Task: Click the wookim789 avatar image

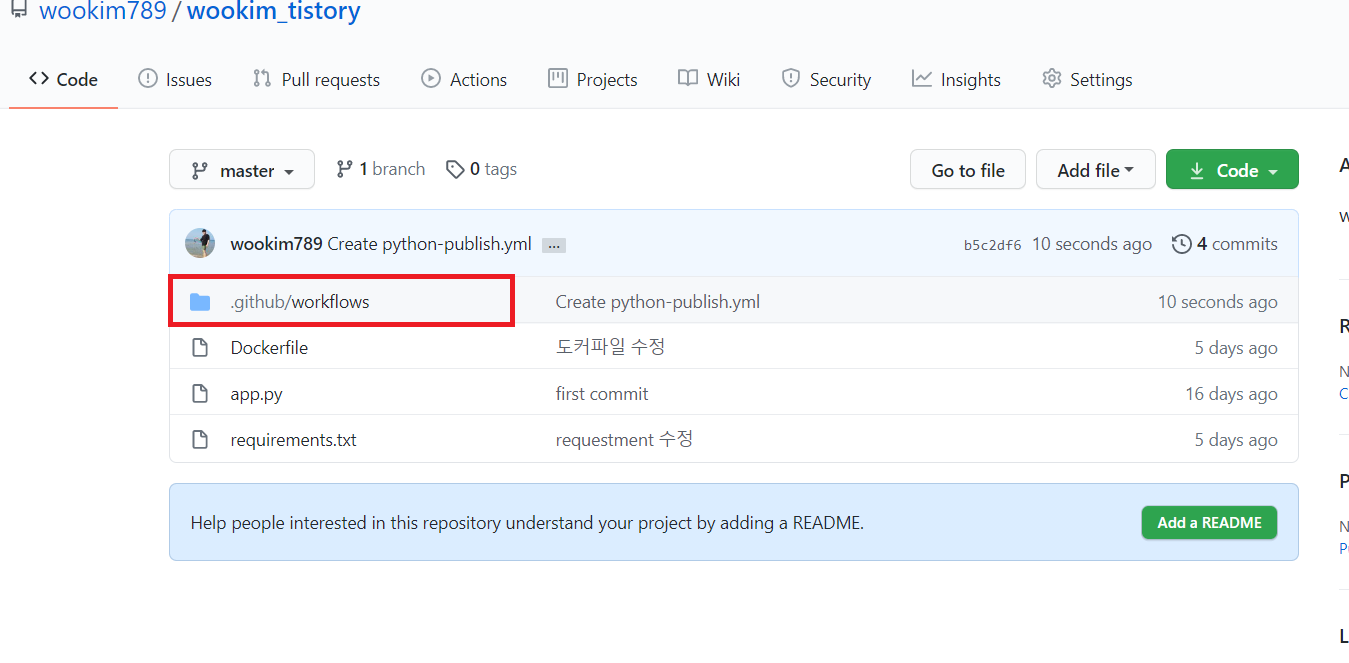Action: click(200, 243)
